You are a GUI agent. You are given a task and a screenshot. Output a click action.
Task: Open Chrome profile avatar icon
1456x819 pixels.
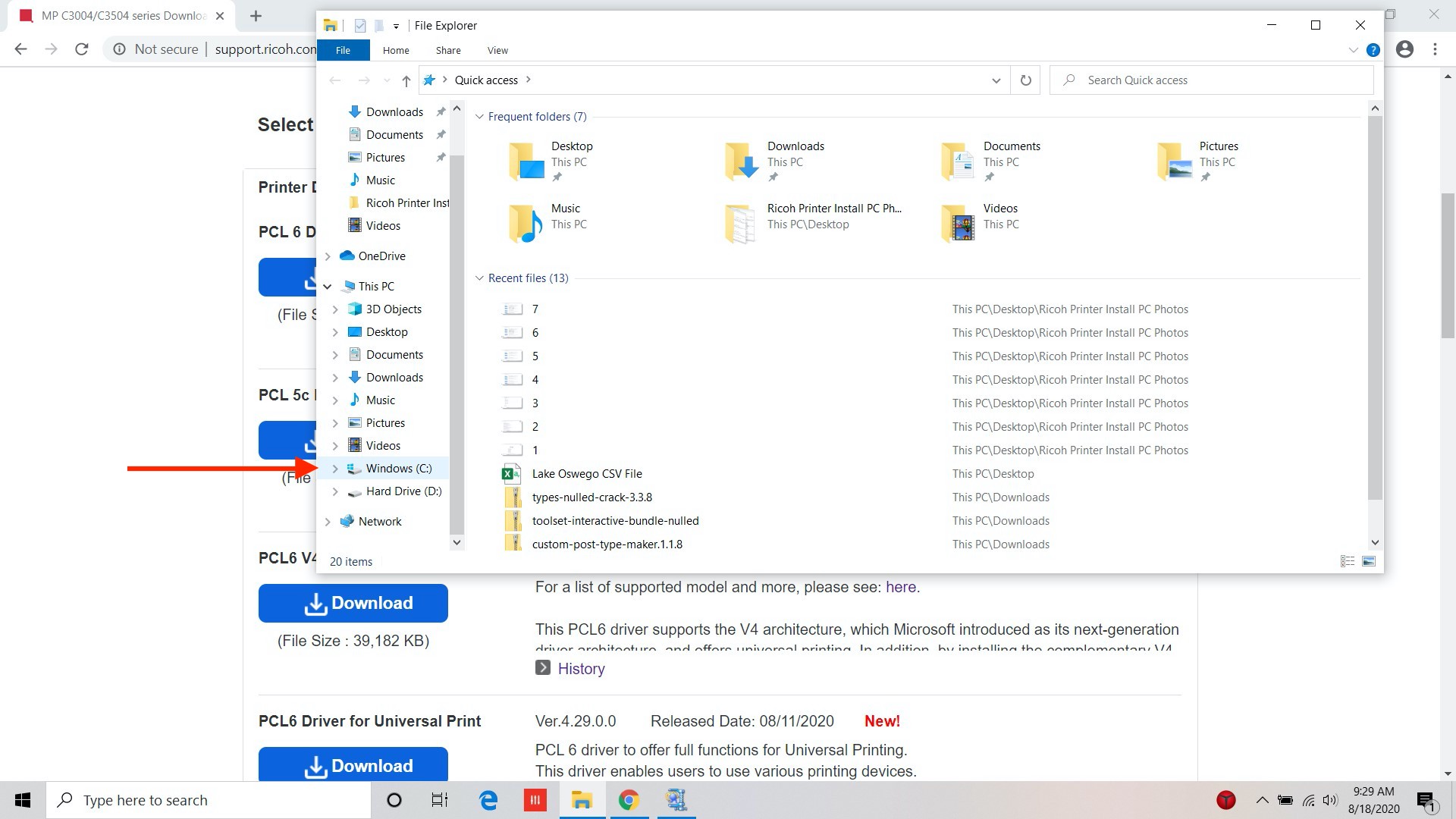pyautogui.click(x=1404, y=49)
